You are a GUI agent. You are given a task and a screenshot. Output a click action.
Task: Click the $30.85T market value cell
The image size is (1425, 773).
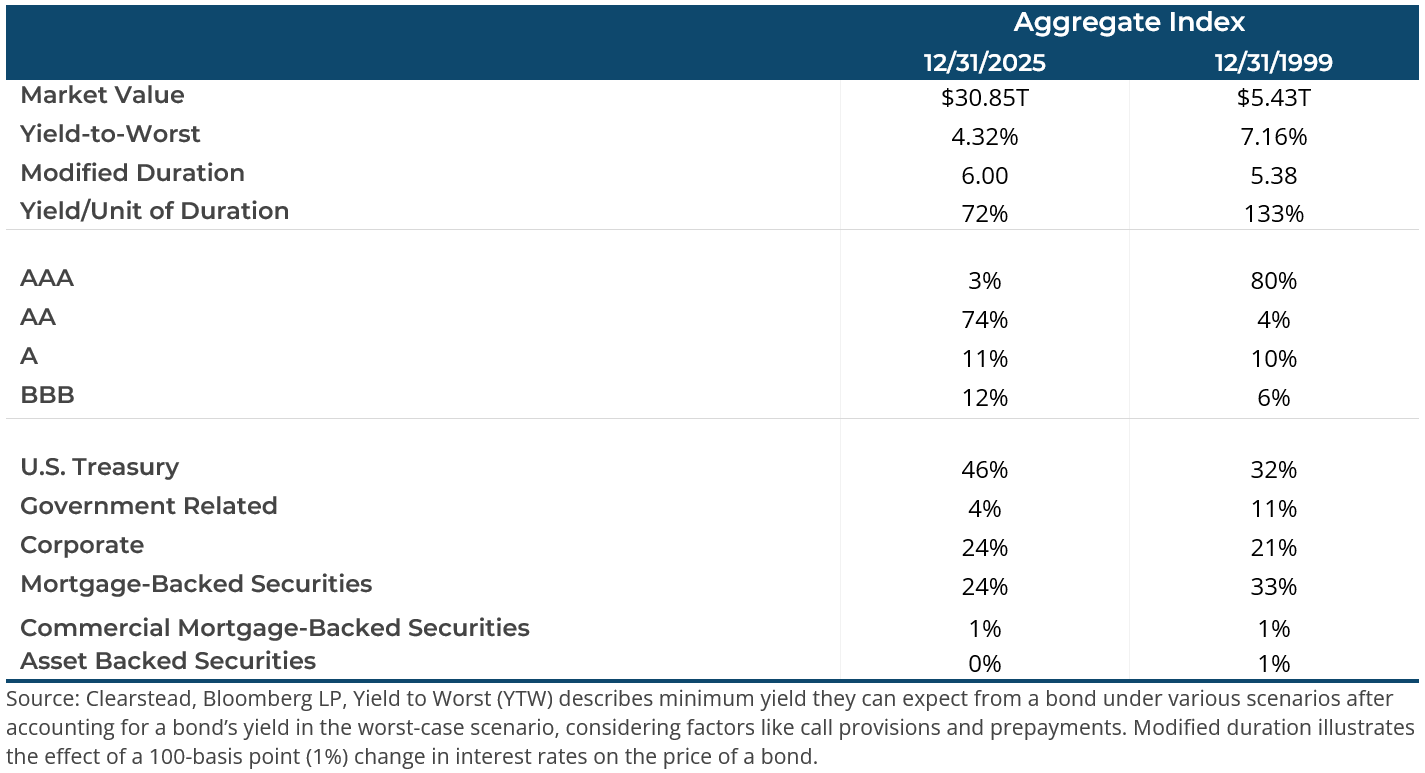click(984, 98)
